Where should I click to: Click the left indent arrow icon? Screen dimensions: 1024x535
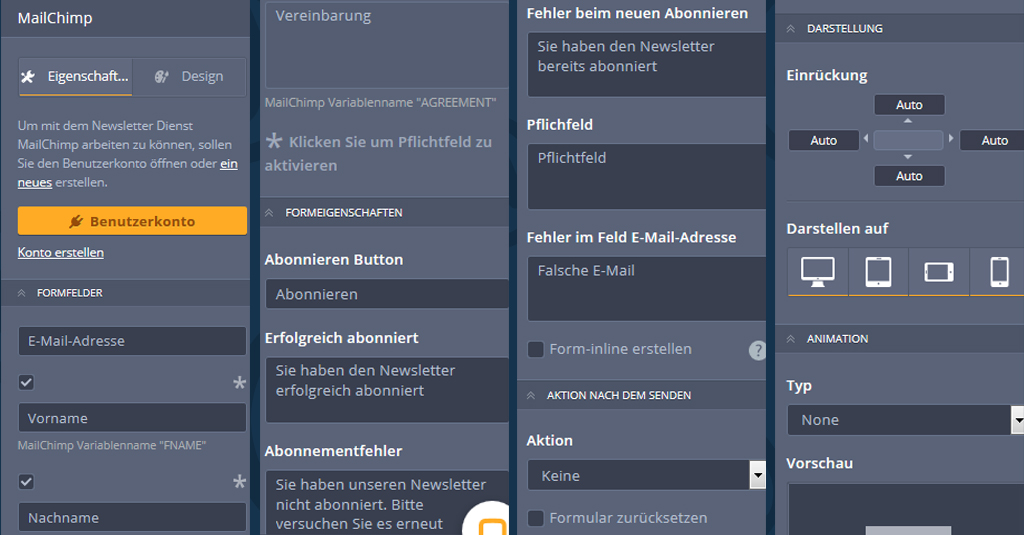866,139
